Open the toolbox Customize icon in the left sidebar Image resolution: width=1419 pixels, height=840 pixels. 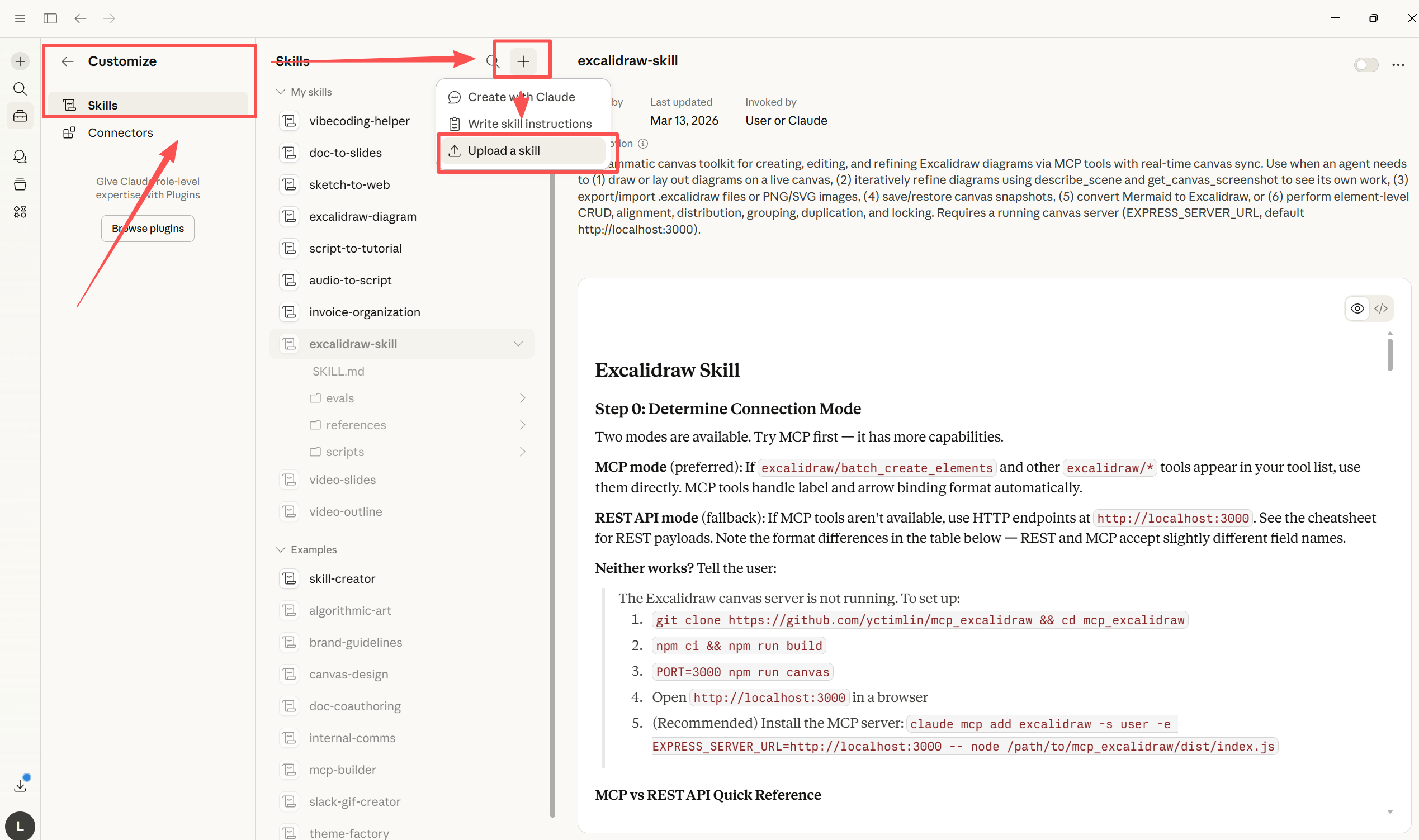pyautogui.click(x=20, y=116)
